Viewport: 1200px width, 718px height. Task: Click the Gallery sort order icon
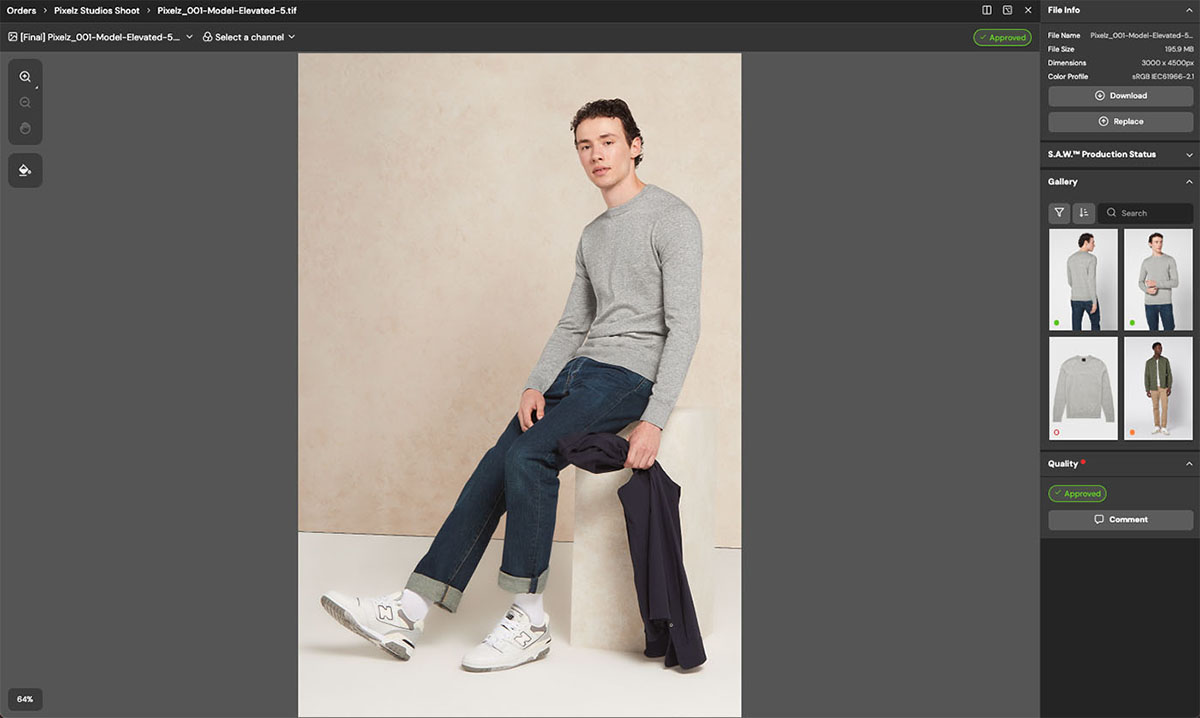click(1083, 213)
